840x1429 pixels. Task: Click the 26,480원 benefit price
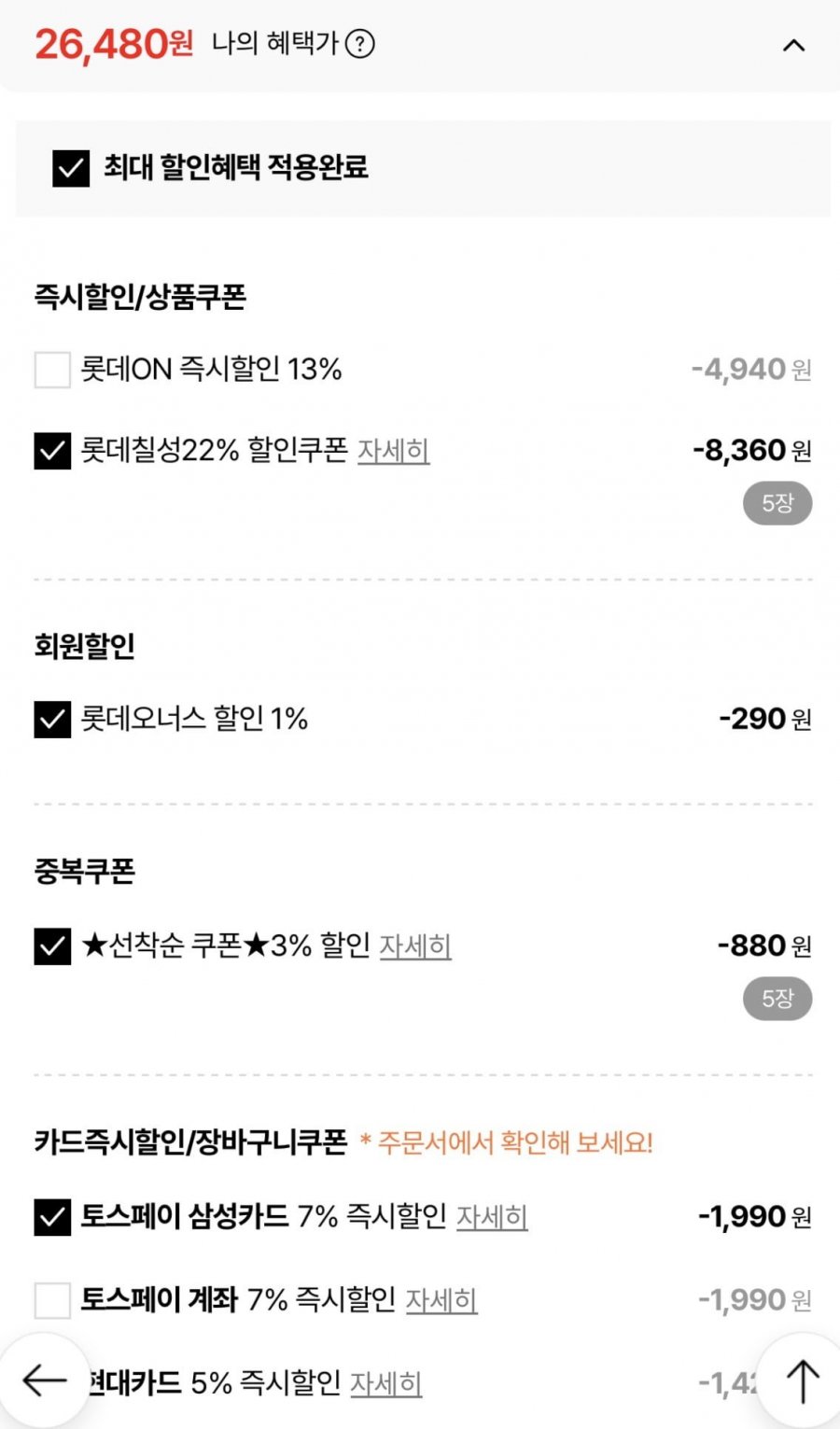tap(114, 44)
